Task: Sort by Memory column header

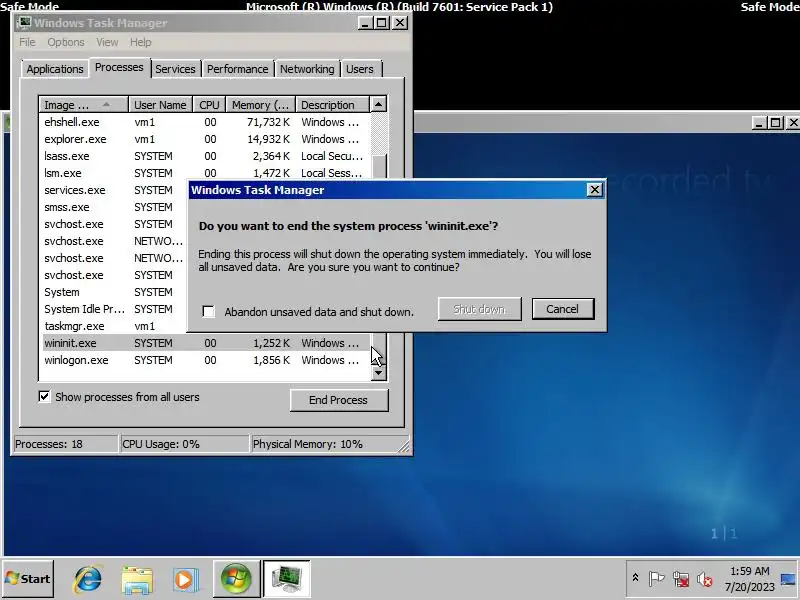Action: tap(261, 105)
